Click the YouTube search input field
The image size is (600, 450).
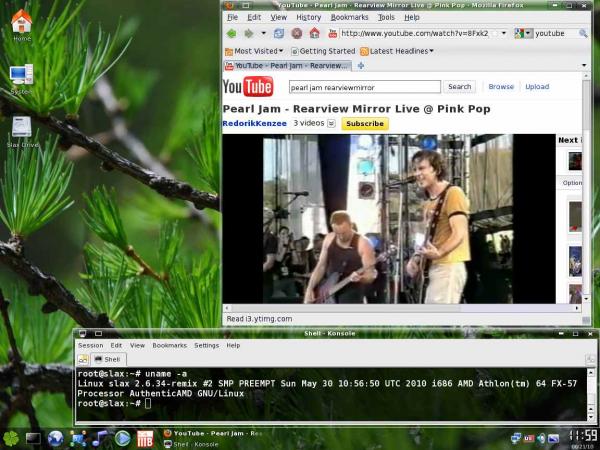tap(365, 87)
